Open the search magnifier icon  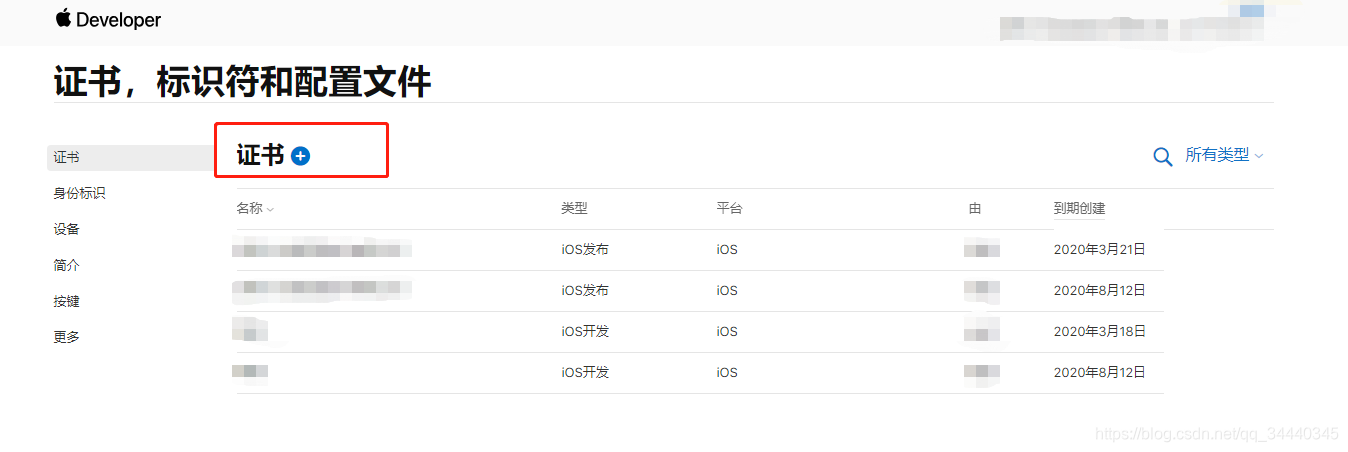1163,157
